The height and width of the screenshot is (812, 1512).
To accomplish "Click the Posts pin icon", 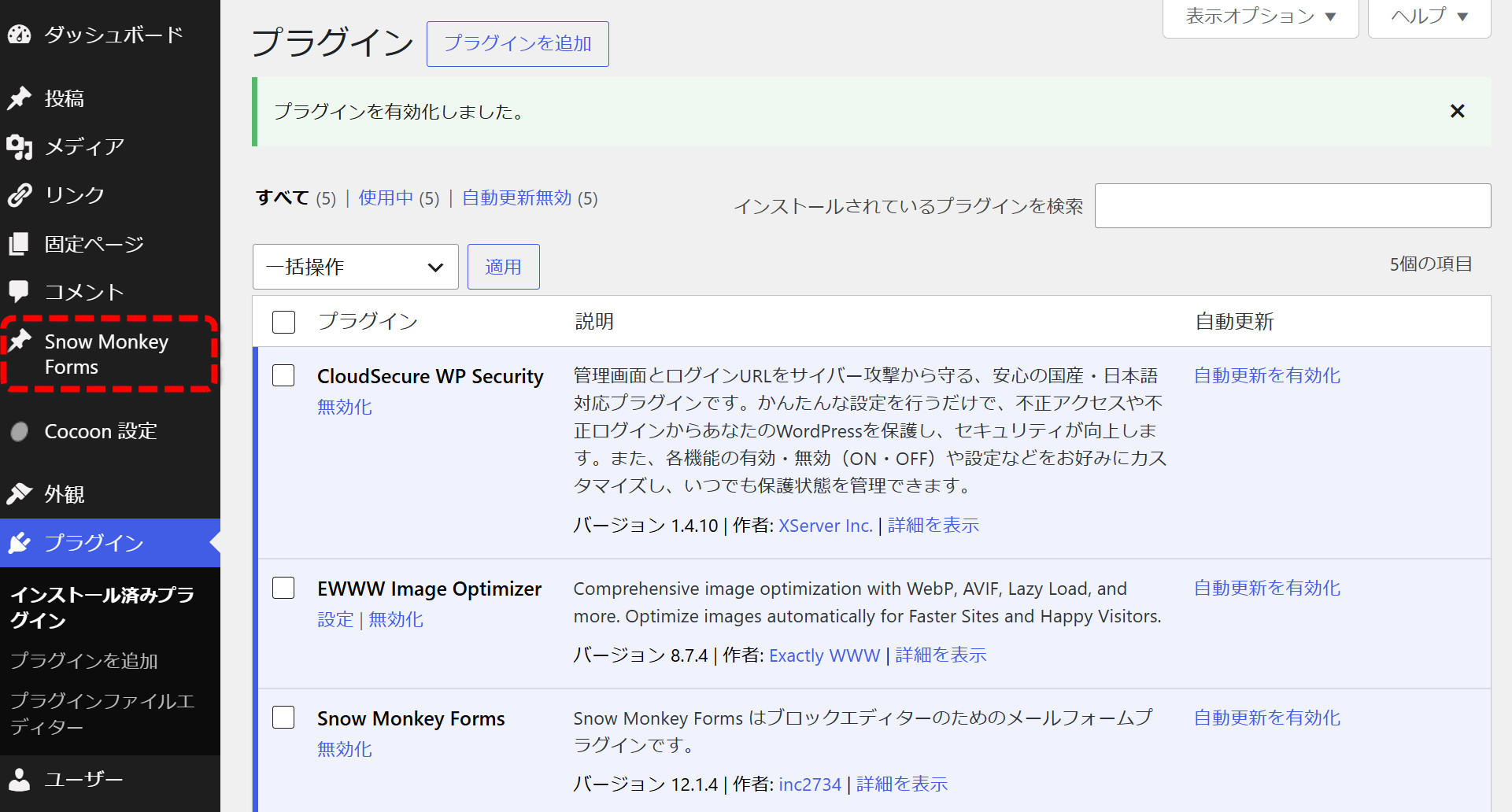I will pyautogui.click(x=19, y=98).
